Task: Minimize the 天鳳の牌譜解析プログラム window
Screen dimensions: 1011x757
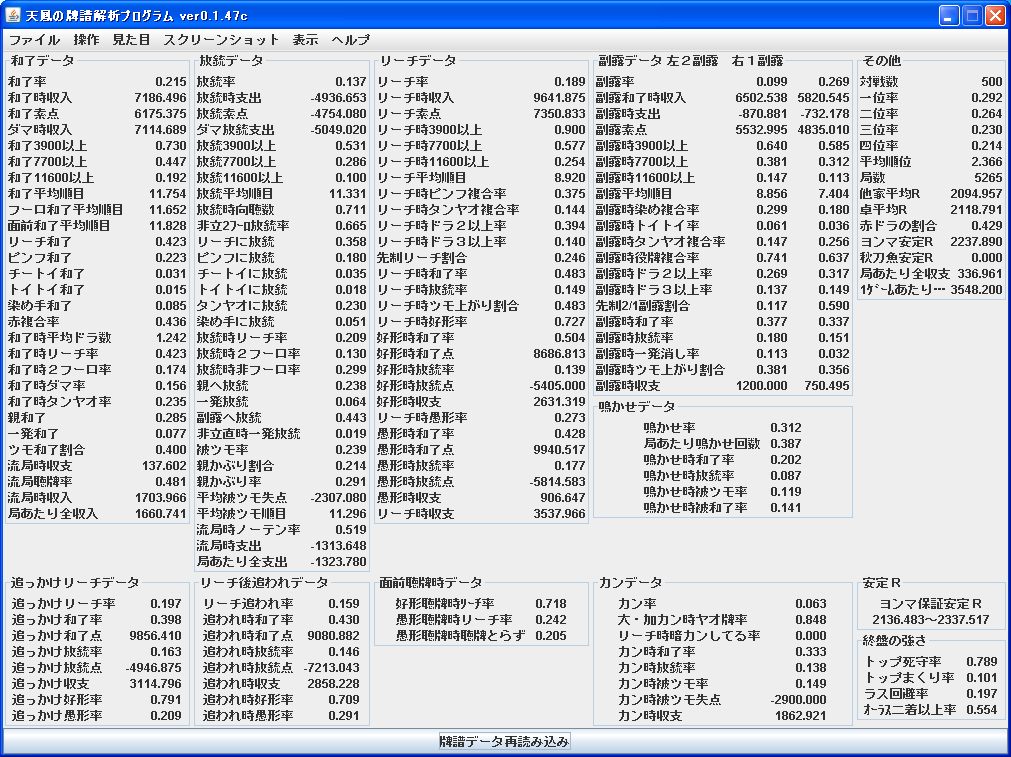Action: [x=948, y=15]
